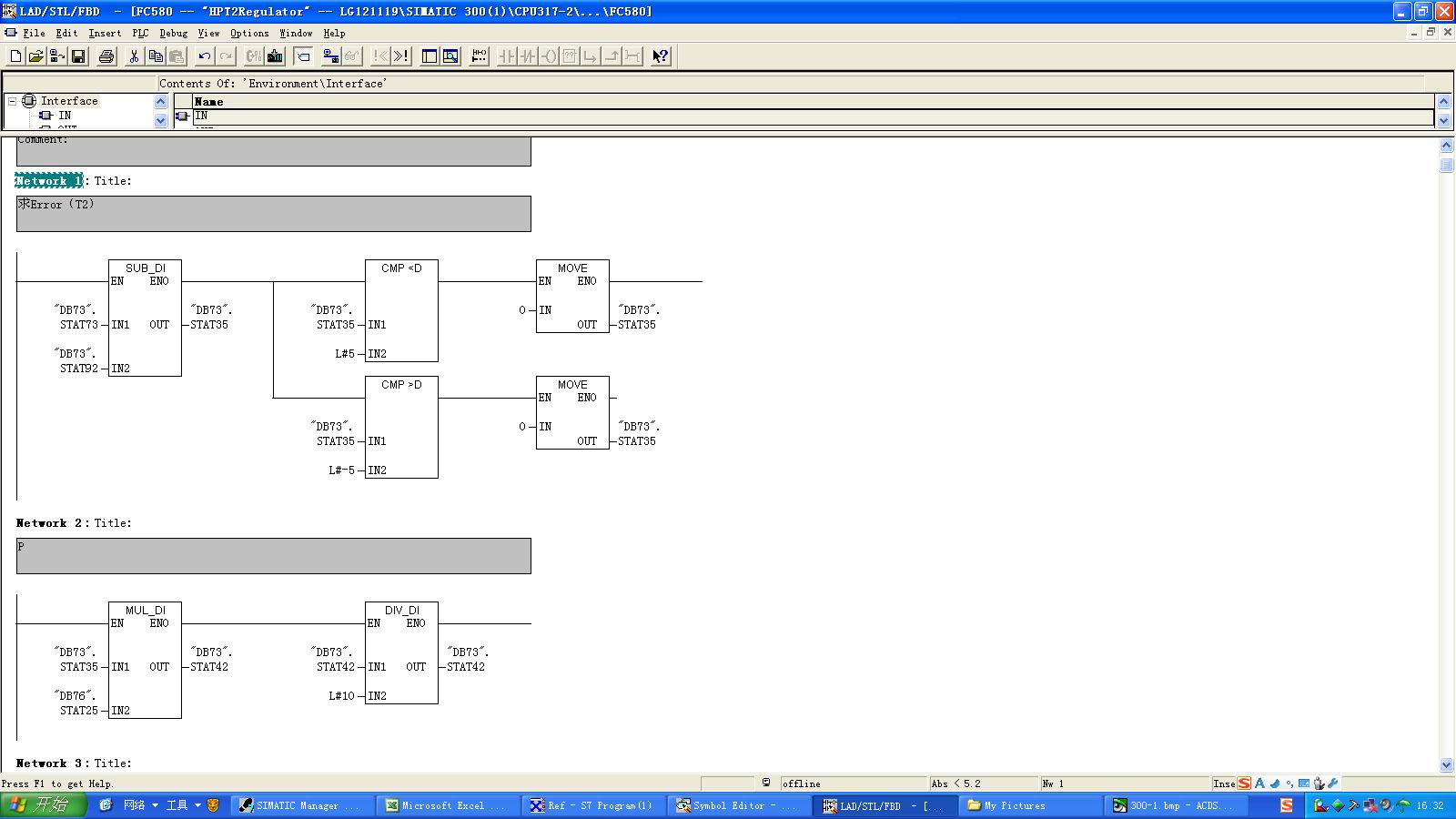This screenshot has height=819, width=1456.
Task: Toggle the network comment display icon
Action: point(304,56)
